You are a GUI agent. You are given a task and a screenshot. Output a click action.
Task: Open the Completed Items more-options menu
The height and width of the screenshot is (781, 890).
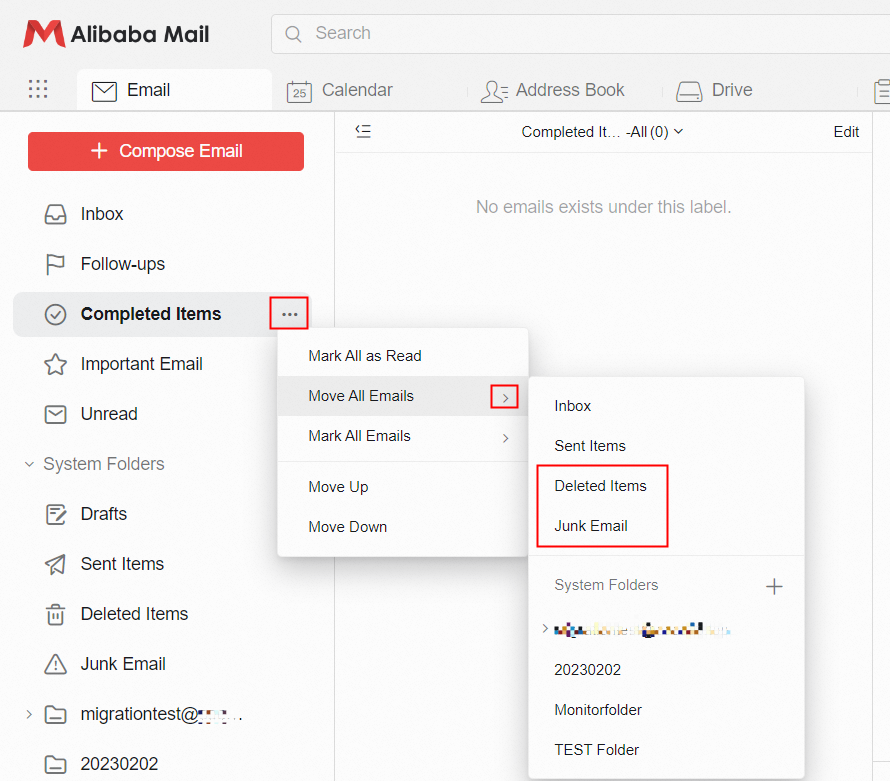pos(289,313)
